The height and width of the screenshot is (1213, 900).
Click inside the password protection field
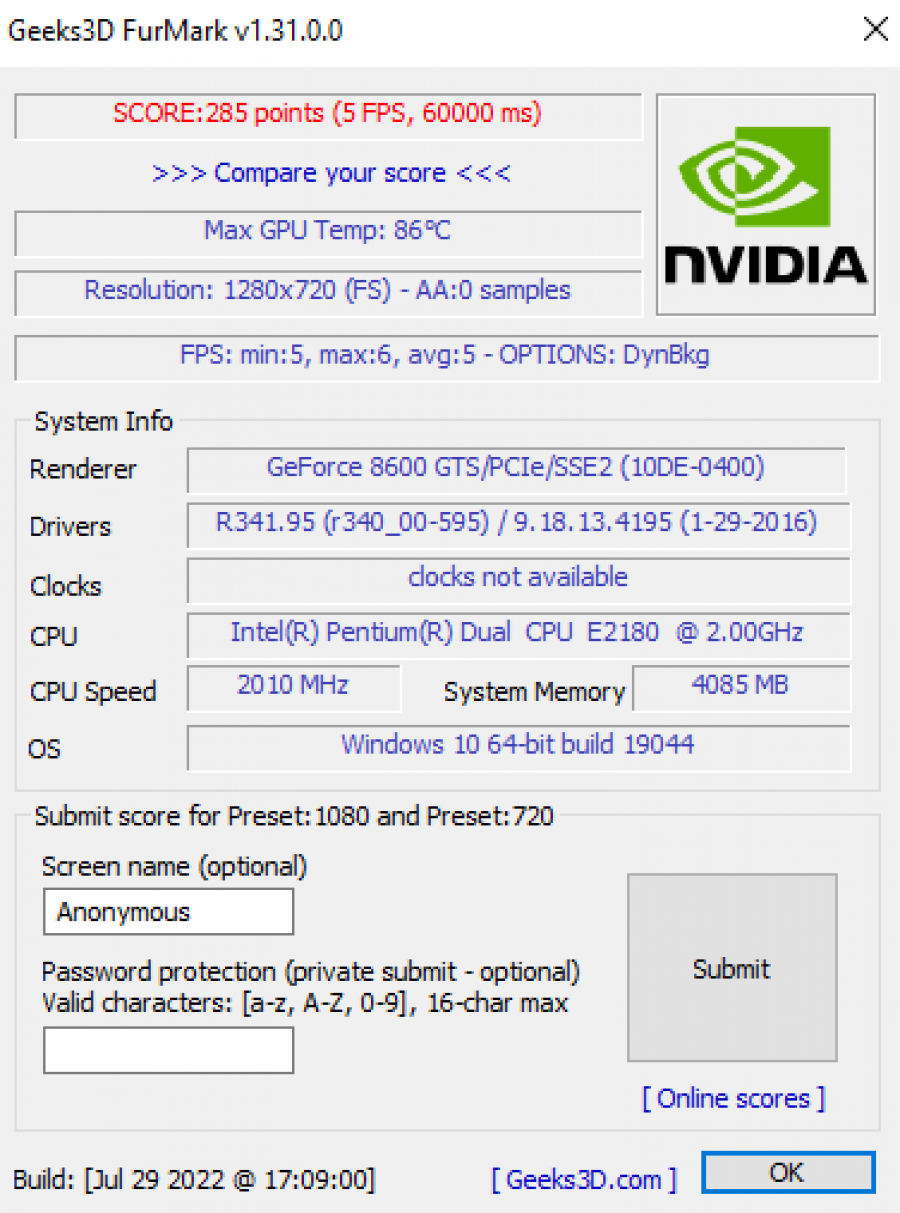[x=167, y=1050]
